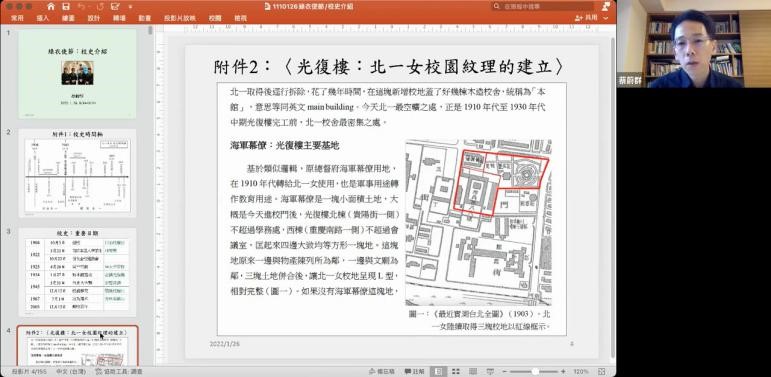Select slide 1 thumbnail 綠衣使節
Screen dimensions: 771x377
pos(78,73)
